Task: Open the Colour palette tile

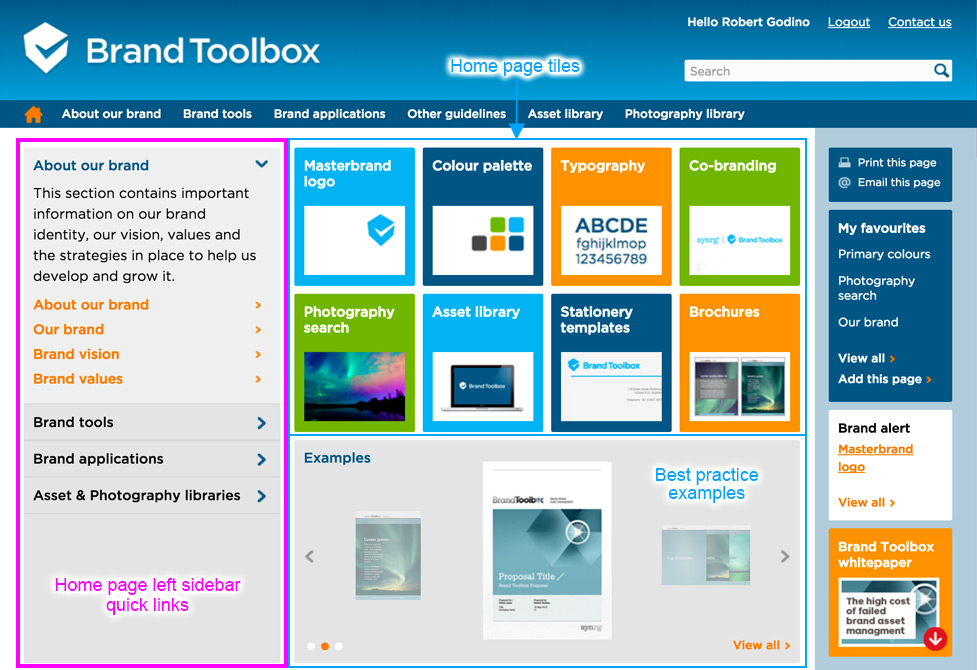Action: coord(482,217)
